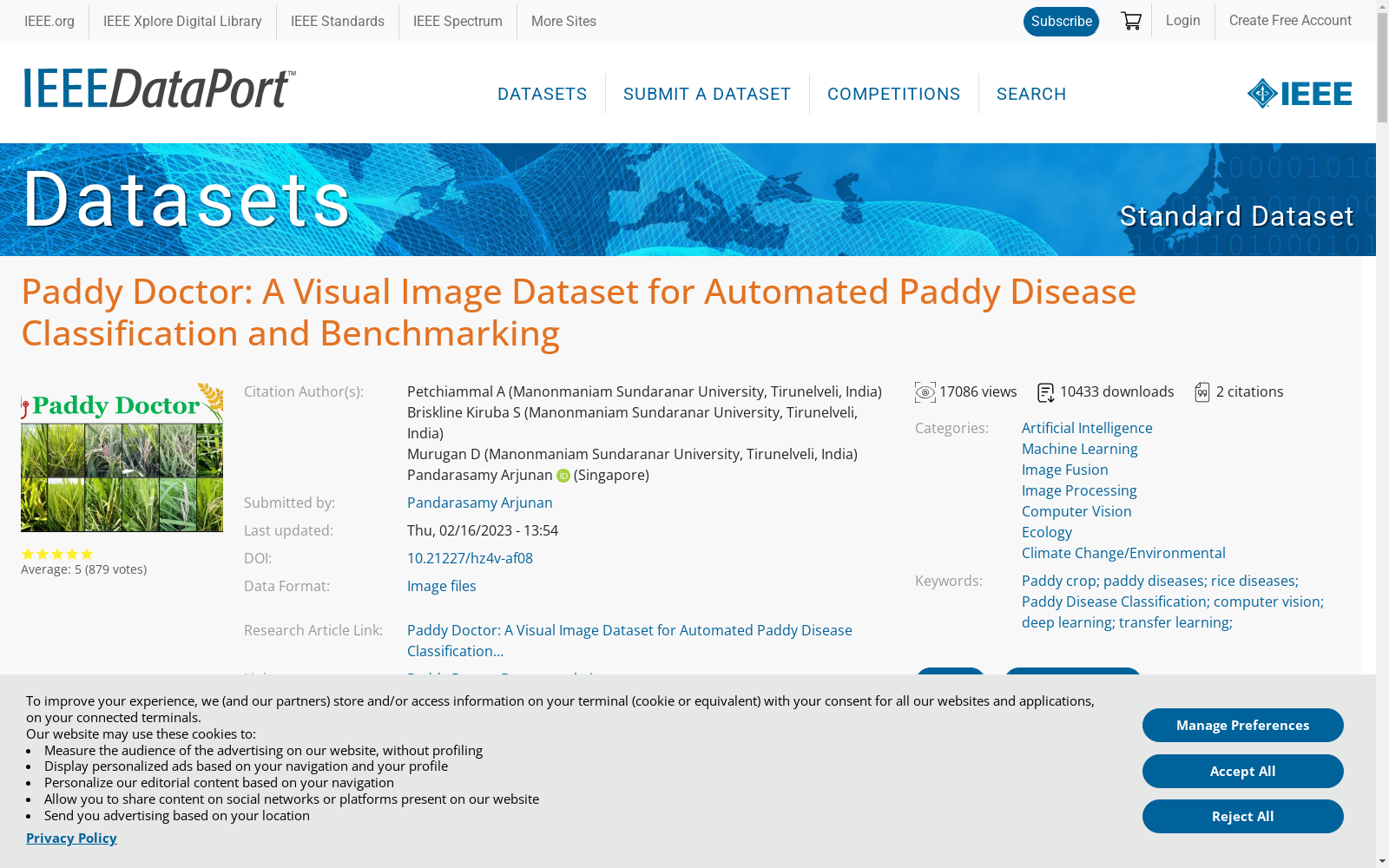This screenshot has height=868, width=1389.
Task: Click Manage Preferences in cookie banner
Action: click(x=1242, y=726)
